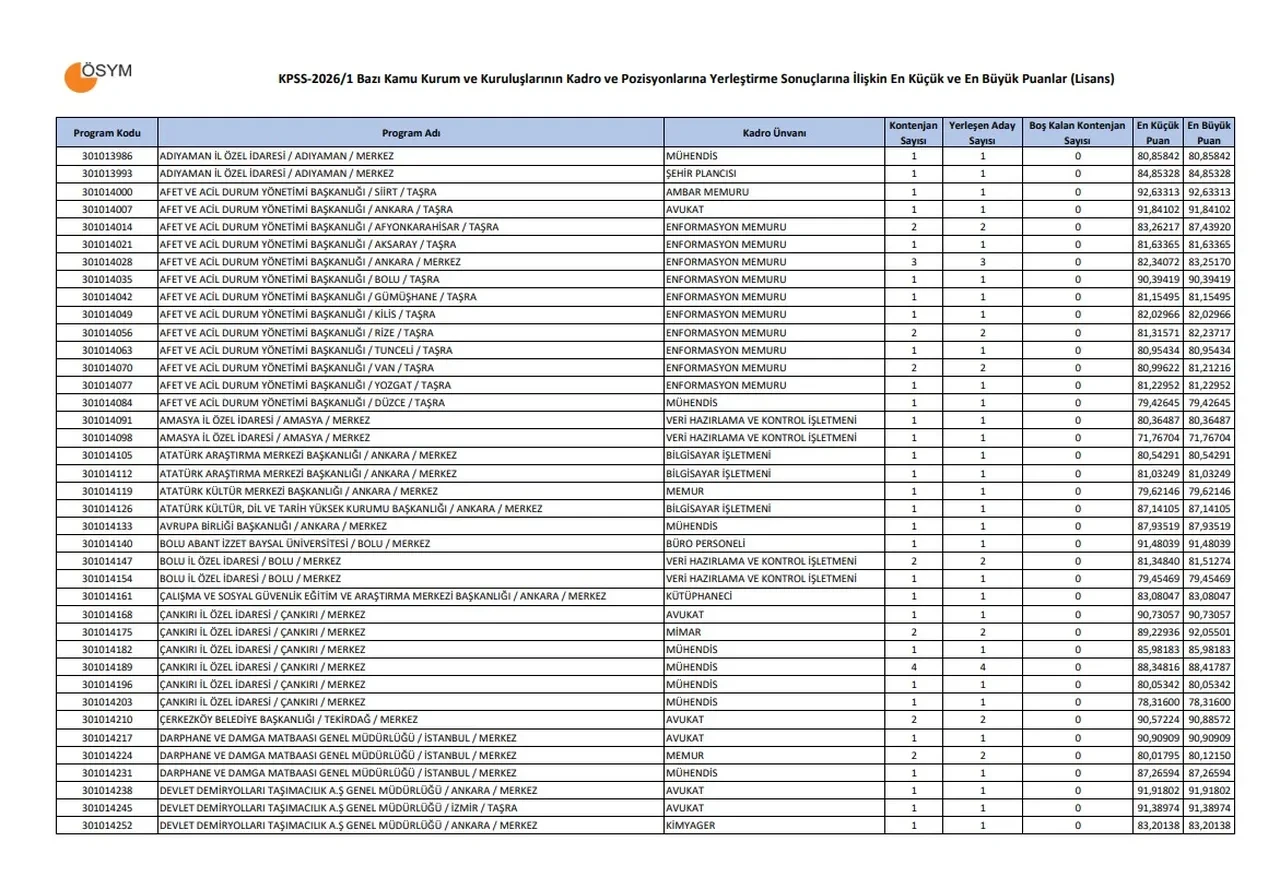This screenshot has height=889, width=1280.
Task: Select program code 301014133
Action: coord(107,526)
